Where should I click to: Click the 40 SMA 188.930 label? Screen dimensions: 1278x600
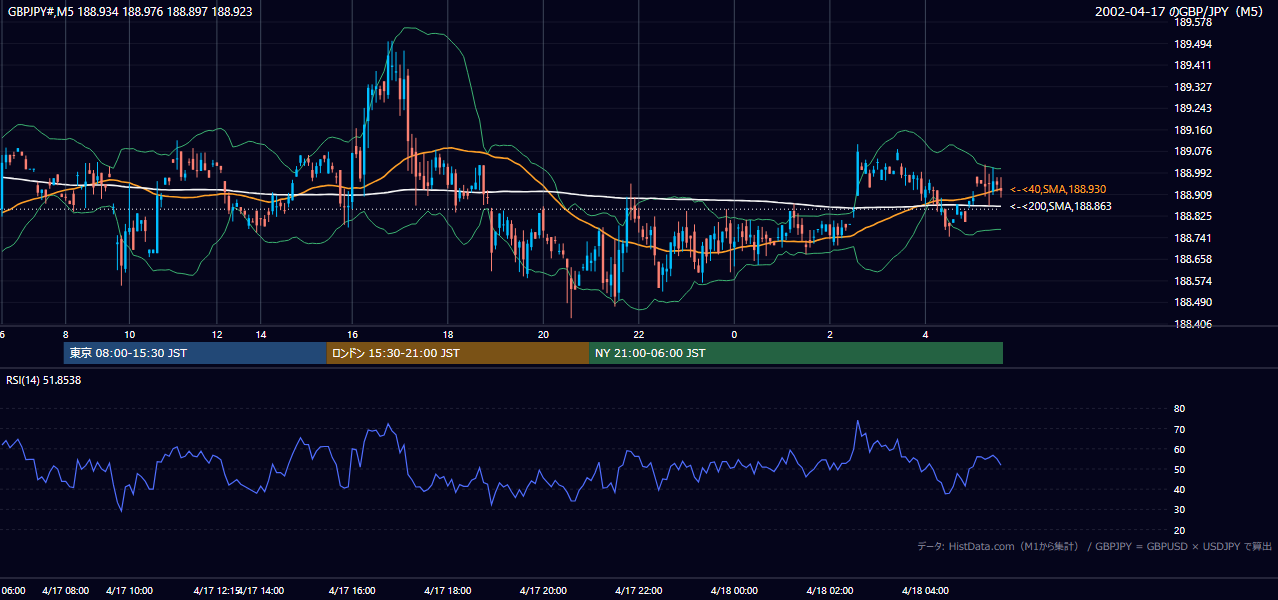tap(1058, 189)
